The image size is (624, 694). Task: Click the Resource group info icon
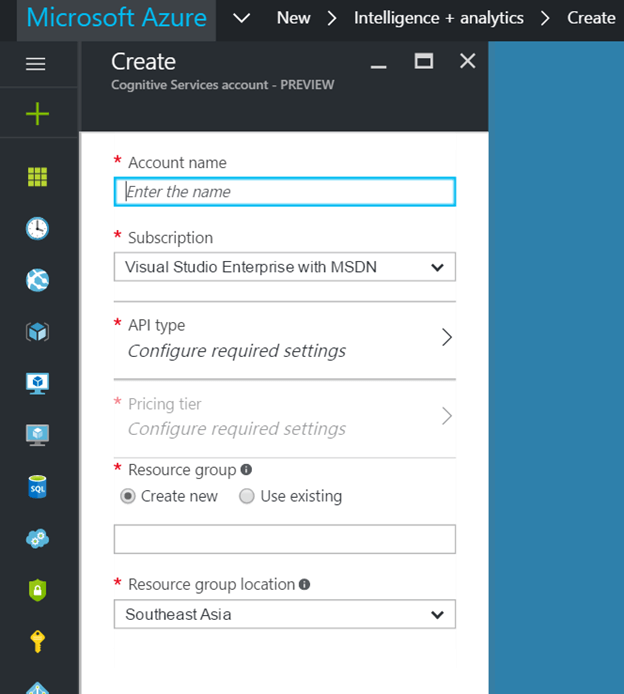tap(246, 469)
